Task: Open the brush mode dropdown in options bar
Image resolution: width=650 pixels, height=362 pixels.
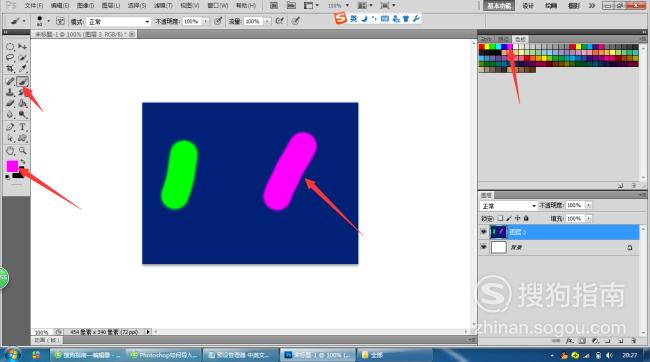Action: coord(119,22)
